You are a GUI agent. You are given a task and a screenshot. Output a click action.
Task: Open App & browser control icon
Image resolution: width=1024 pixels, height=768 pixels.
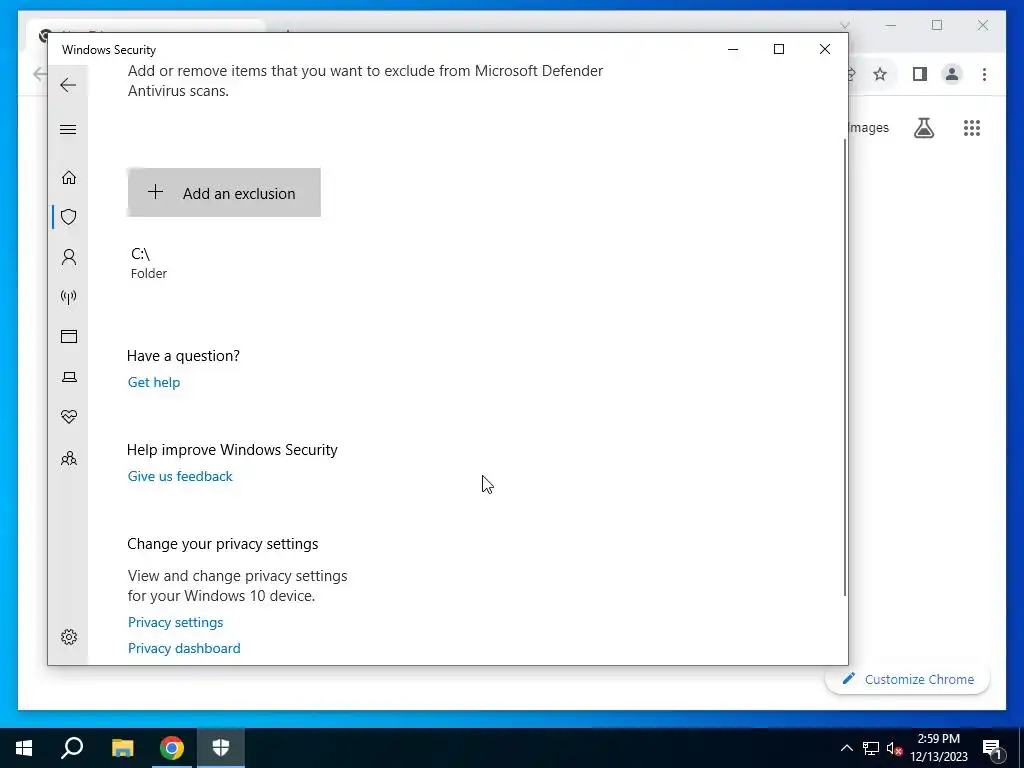point(69,336)
